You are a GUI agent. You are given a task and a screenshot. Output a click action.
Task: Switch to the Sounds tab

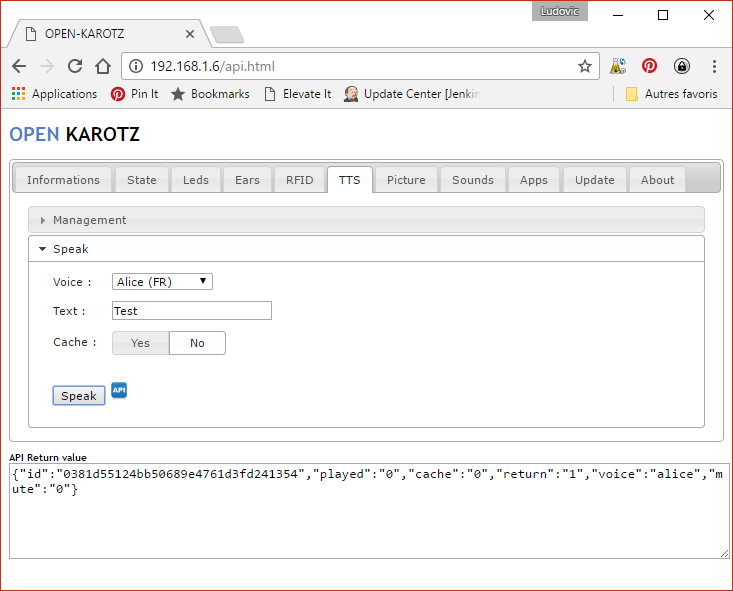click(x=473, y=180)
